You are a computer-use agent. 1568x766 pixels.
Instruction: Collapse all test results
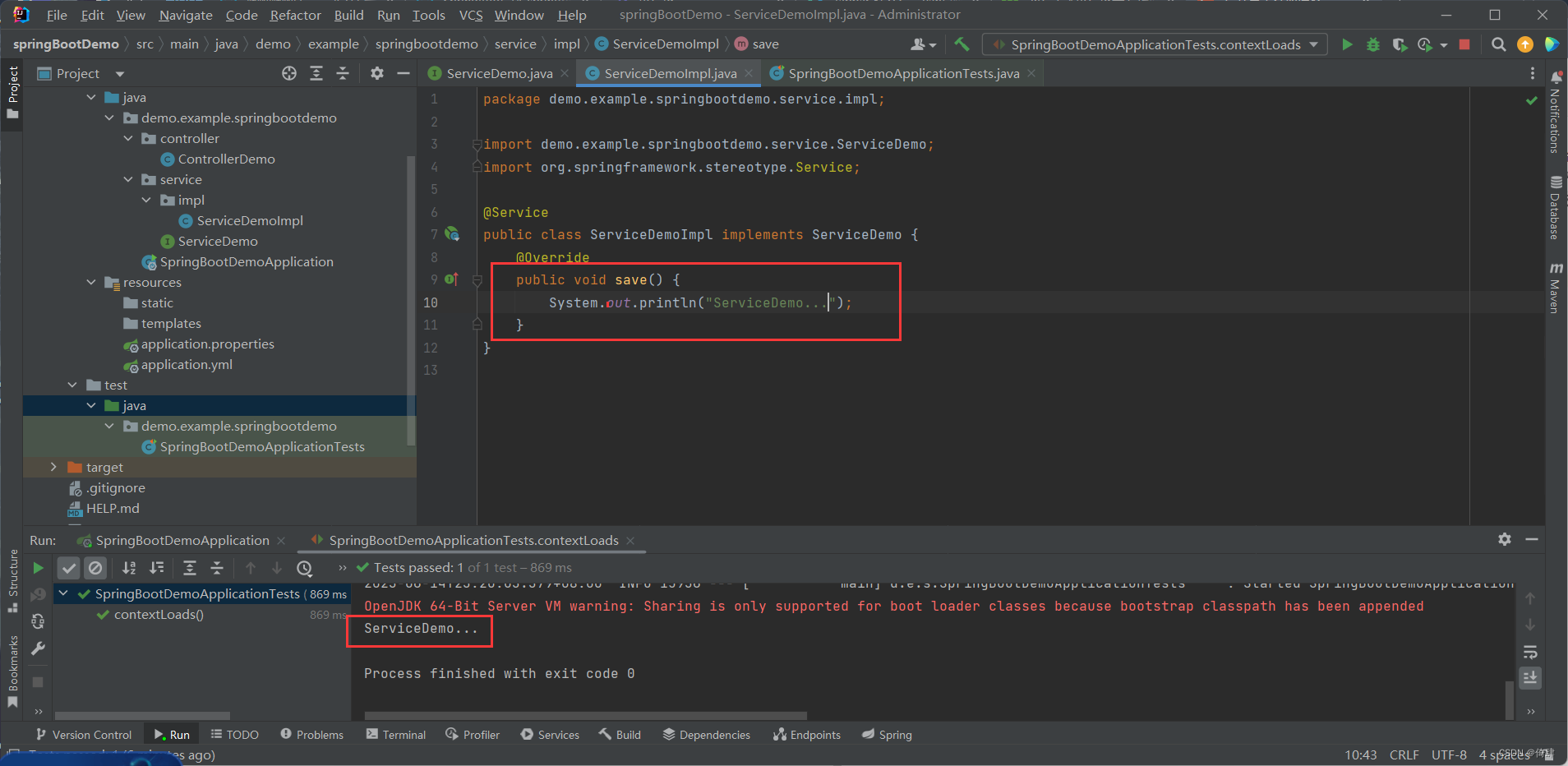click(217, 568)
